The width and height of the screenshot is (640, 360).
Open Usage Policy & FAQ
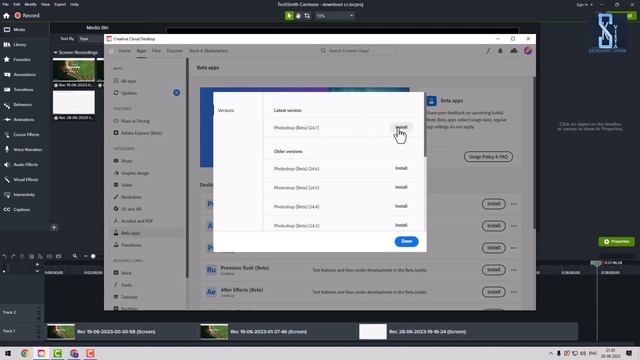coord(488,157)
